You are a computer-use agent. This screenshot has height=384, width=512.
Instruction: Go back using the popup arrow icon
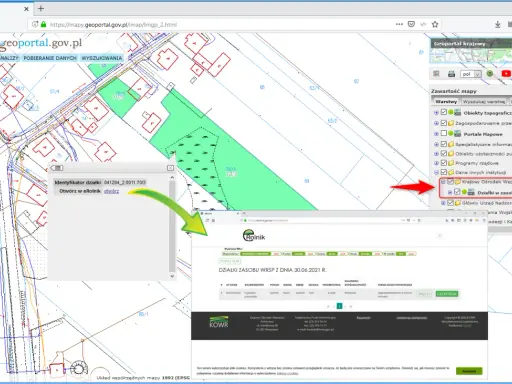57,168
